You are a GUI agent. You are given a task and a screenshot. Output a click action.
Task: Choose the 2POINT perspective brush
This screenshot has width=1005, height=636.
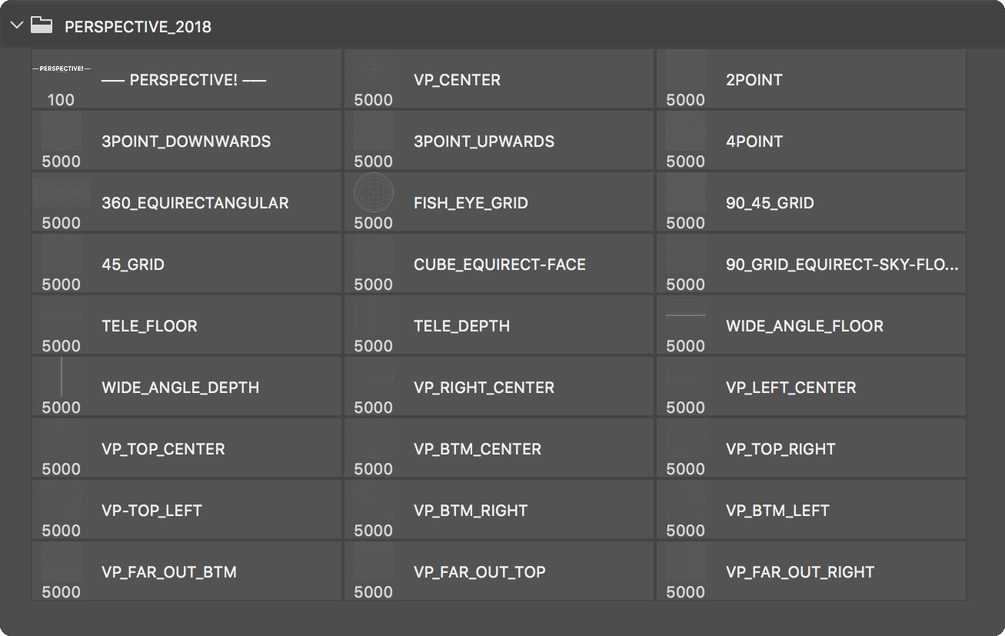coord(811,79)
